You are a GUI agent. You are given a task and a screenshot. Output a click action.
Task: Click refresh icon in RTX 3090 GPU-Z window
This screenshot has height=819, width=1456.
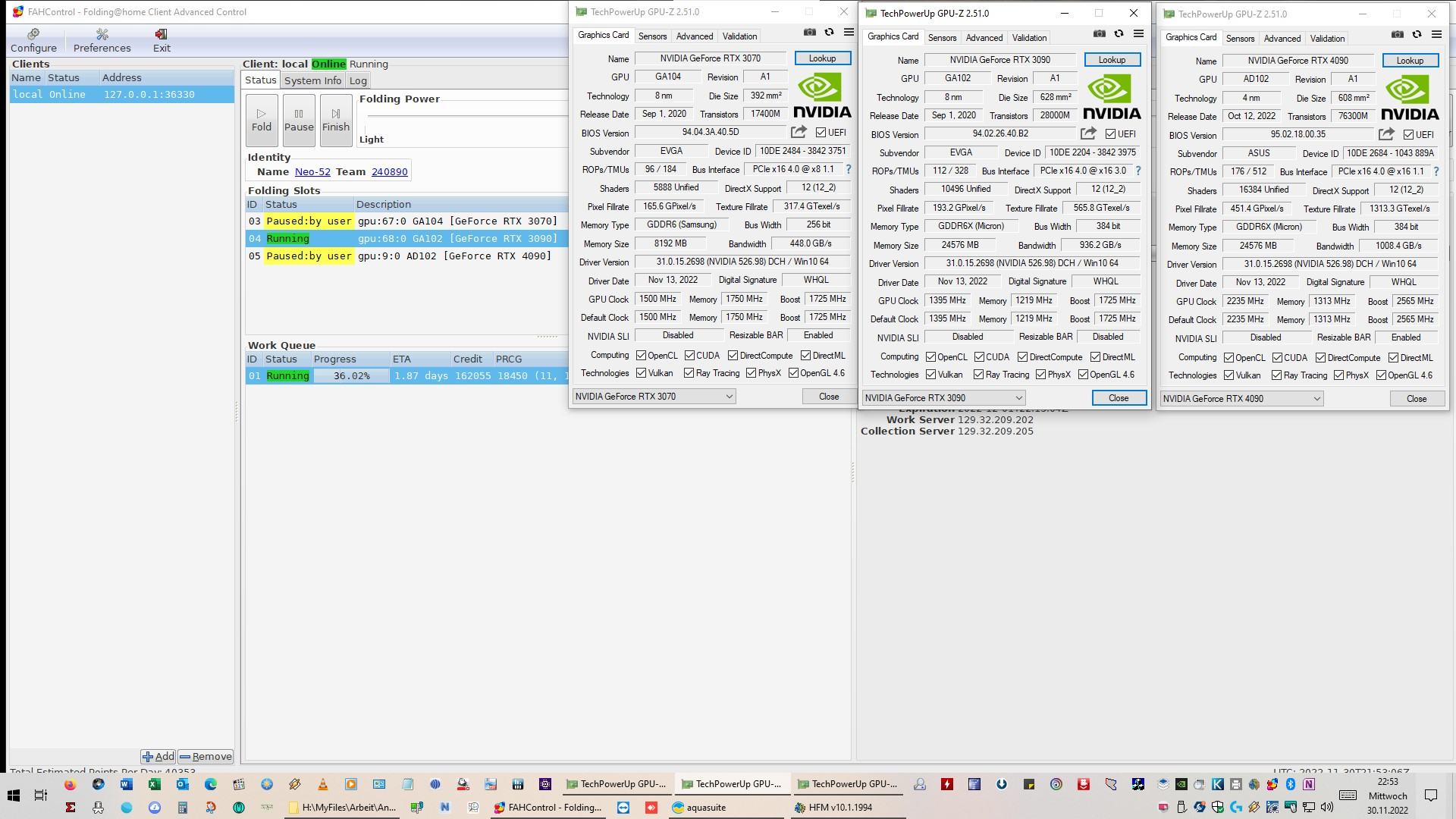coord(1119,34)
